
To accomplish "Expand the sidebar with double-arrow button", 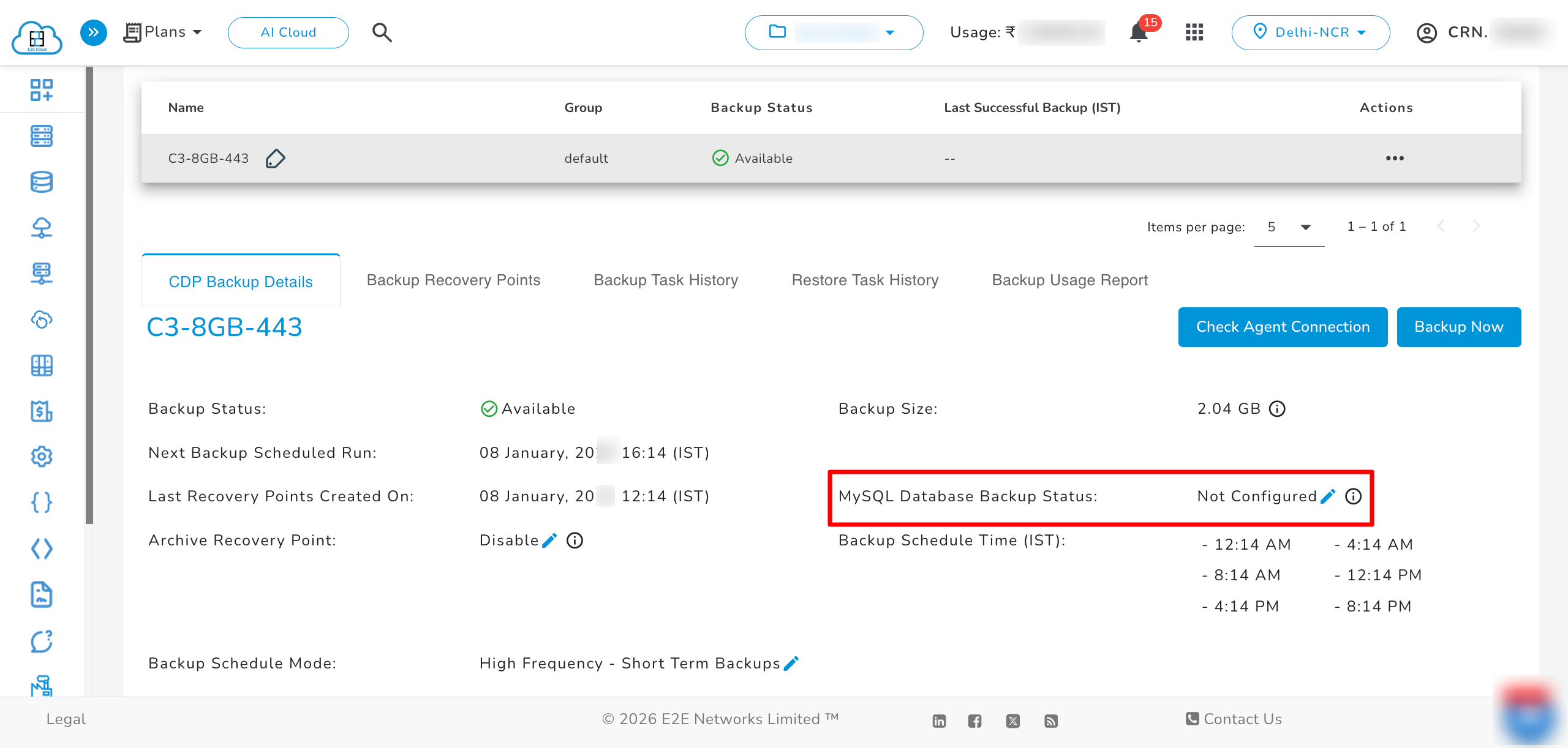I will [93, 32].
